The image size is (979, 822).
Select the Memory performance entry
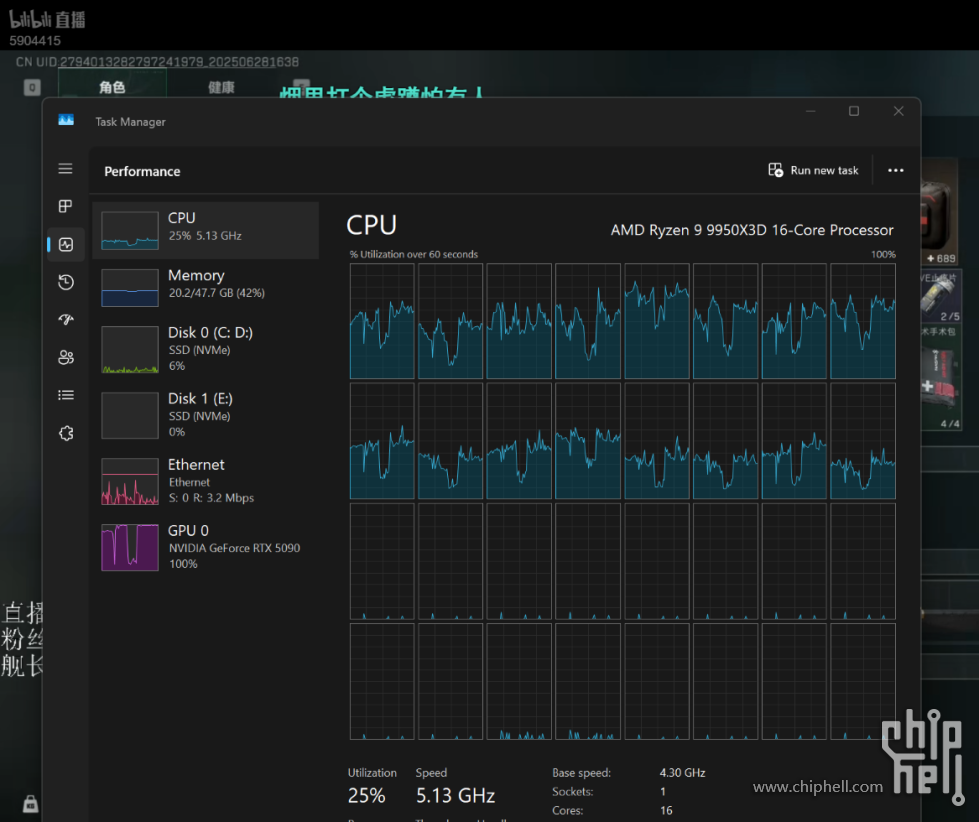205,287
